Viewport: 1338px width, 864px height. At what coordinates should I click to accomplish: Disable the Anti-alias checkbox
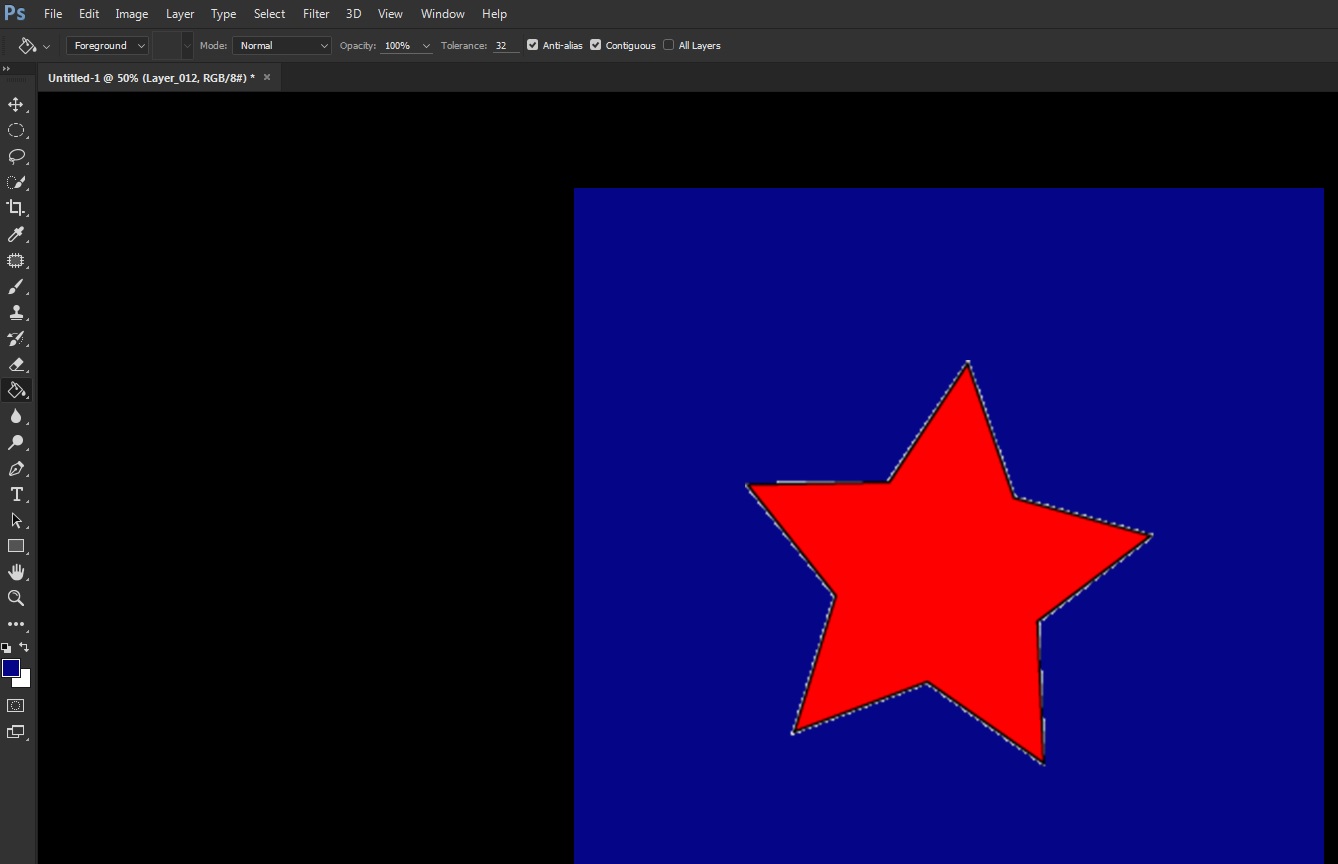tap(532, 45)
